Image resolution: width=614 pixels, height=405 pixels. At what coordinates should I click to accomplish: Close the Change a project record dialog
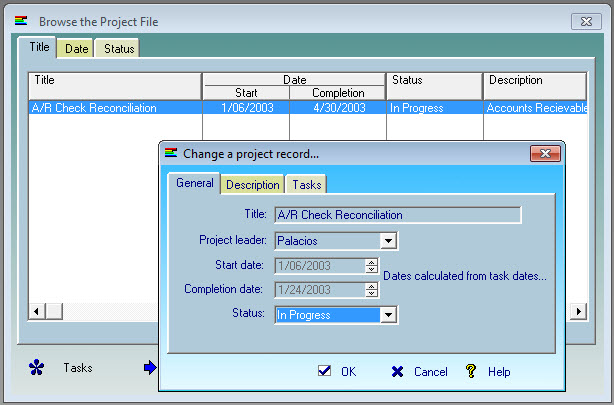[x=543, y=154]
